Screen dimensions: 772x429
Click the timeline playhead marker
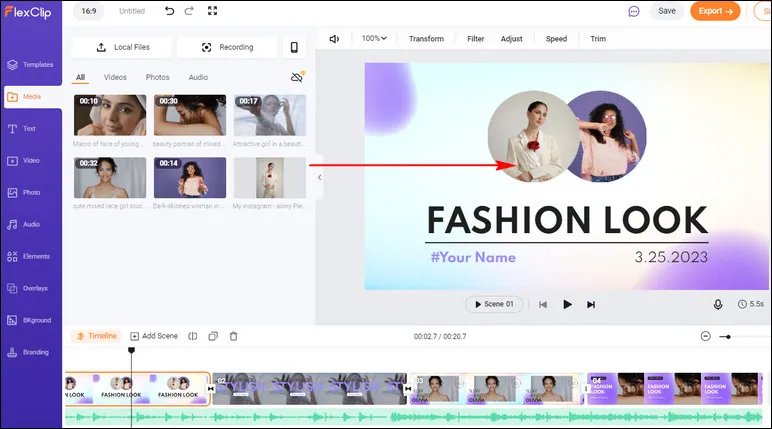click(131, 350)
